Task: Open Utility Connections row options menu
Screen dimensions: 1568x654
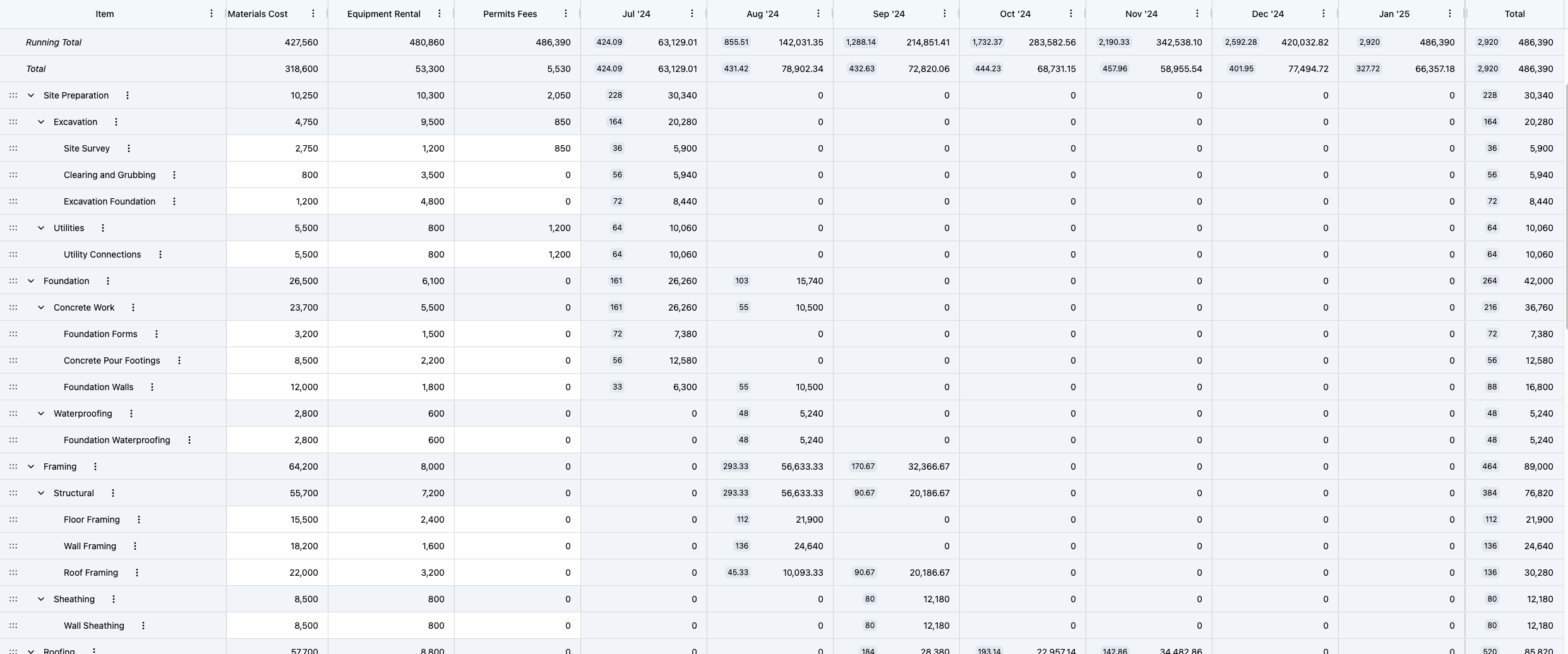Action: pyautogui.click(x=160, y=254)
